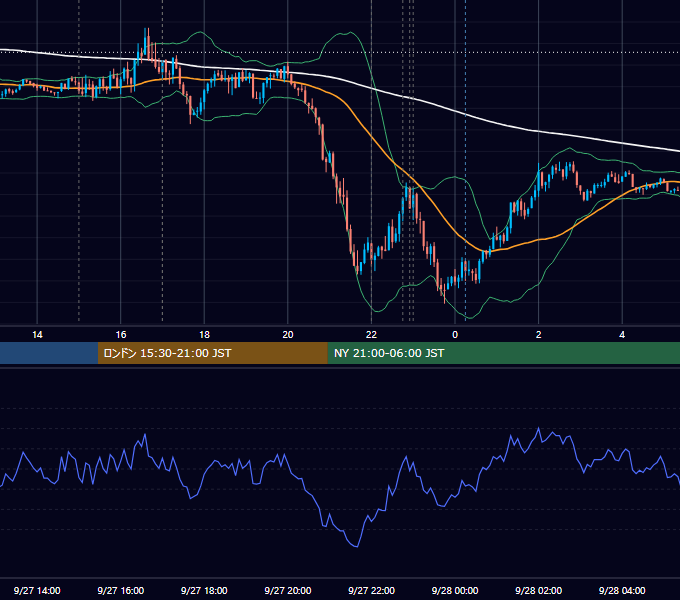Click the hour 18 axis label
Image resolution: width=680 pixels, height=600 pixels.
click(x=204, y=335)
